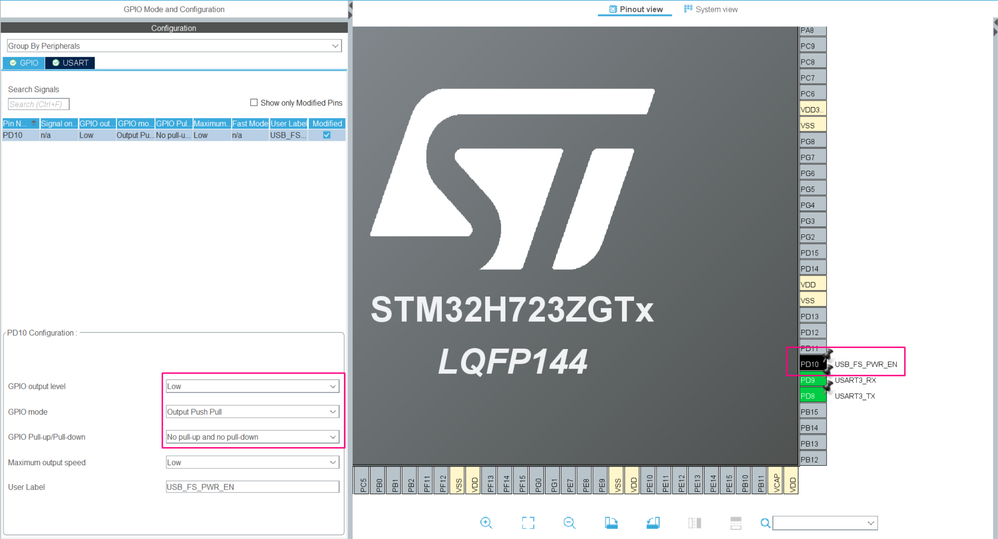The width and height of the screenshot is (998, 539).
Task: Click pin PB14 on the chip
Action: [x=812, y=428]
